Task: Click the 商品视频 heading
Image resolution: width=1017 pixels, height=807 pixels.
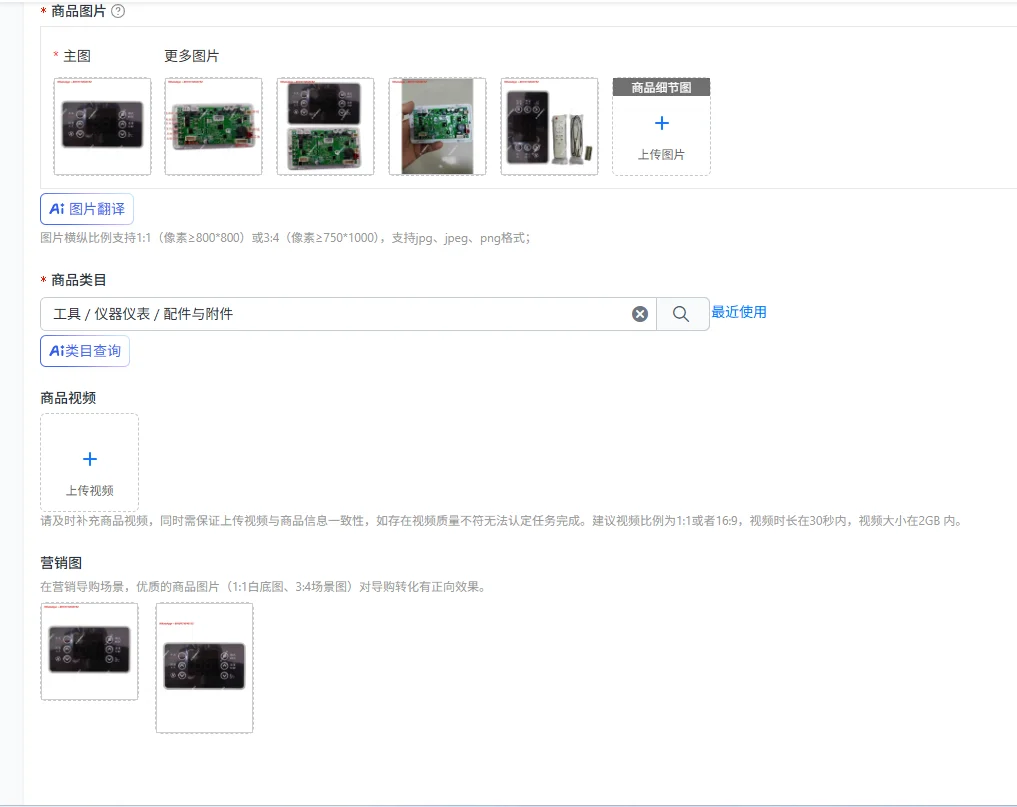Action: (x=68, y=398)
